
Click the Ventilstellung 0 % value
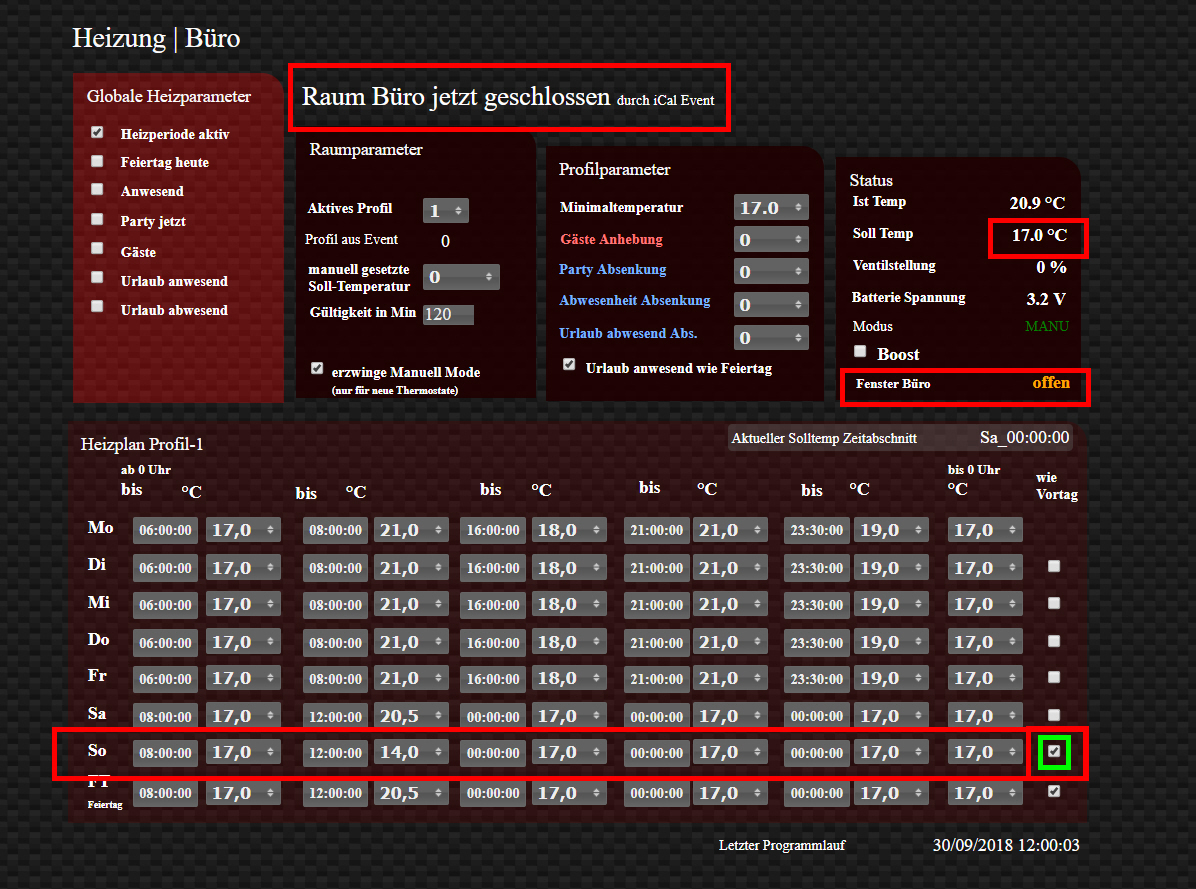[x=1051, y=267]
